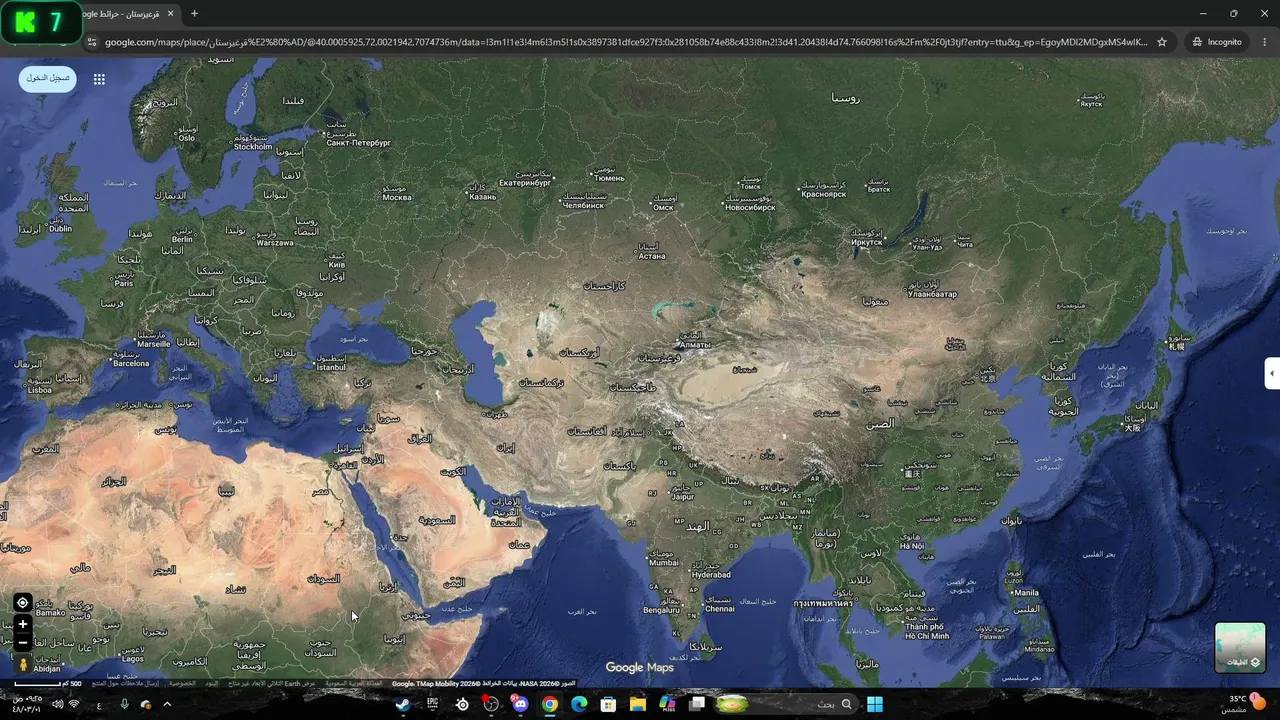Open the microphone tray icon
The width and height of the screenshot is (1280, 720).
124,704
